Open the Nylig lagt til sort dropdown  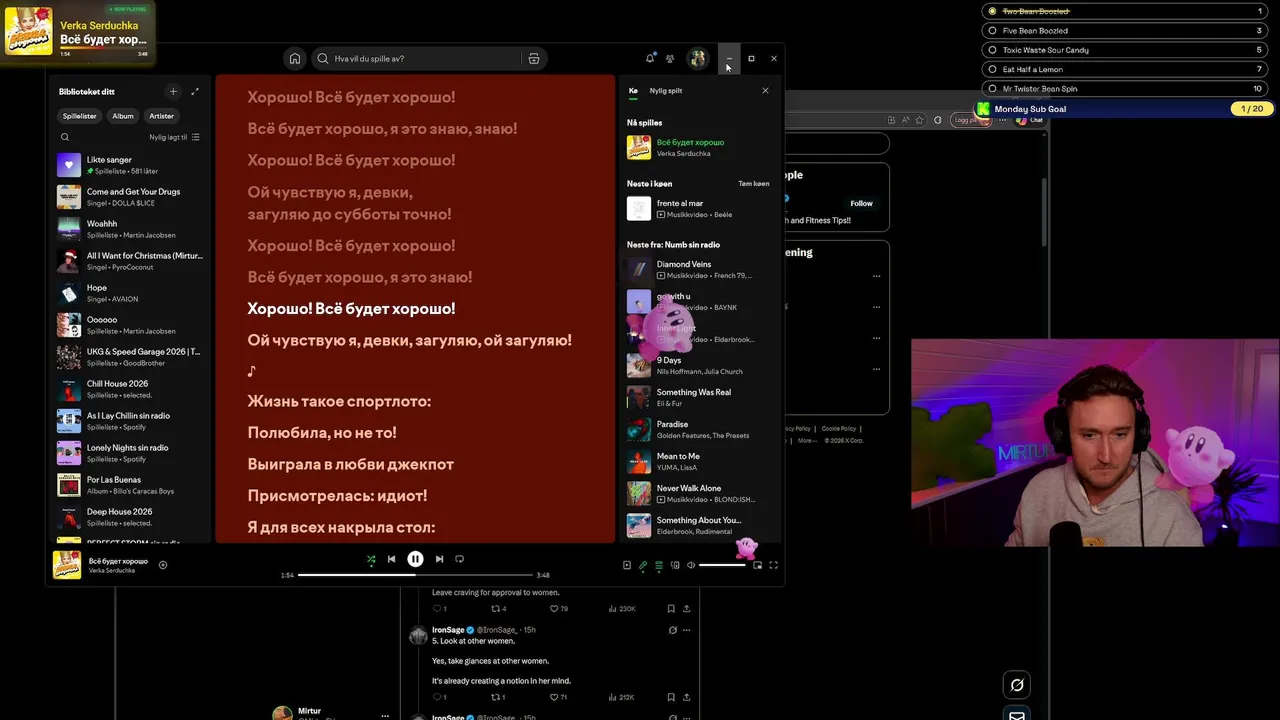[x=174, y=137]
